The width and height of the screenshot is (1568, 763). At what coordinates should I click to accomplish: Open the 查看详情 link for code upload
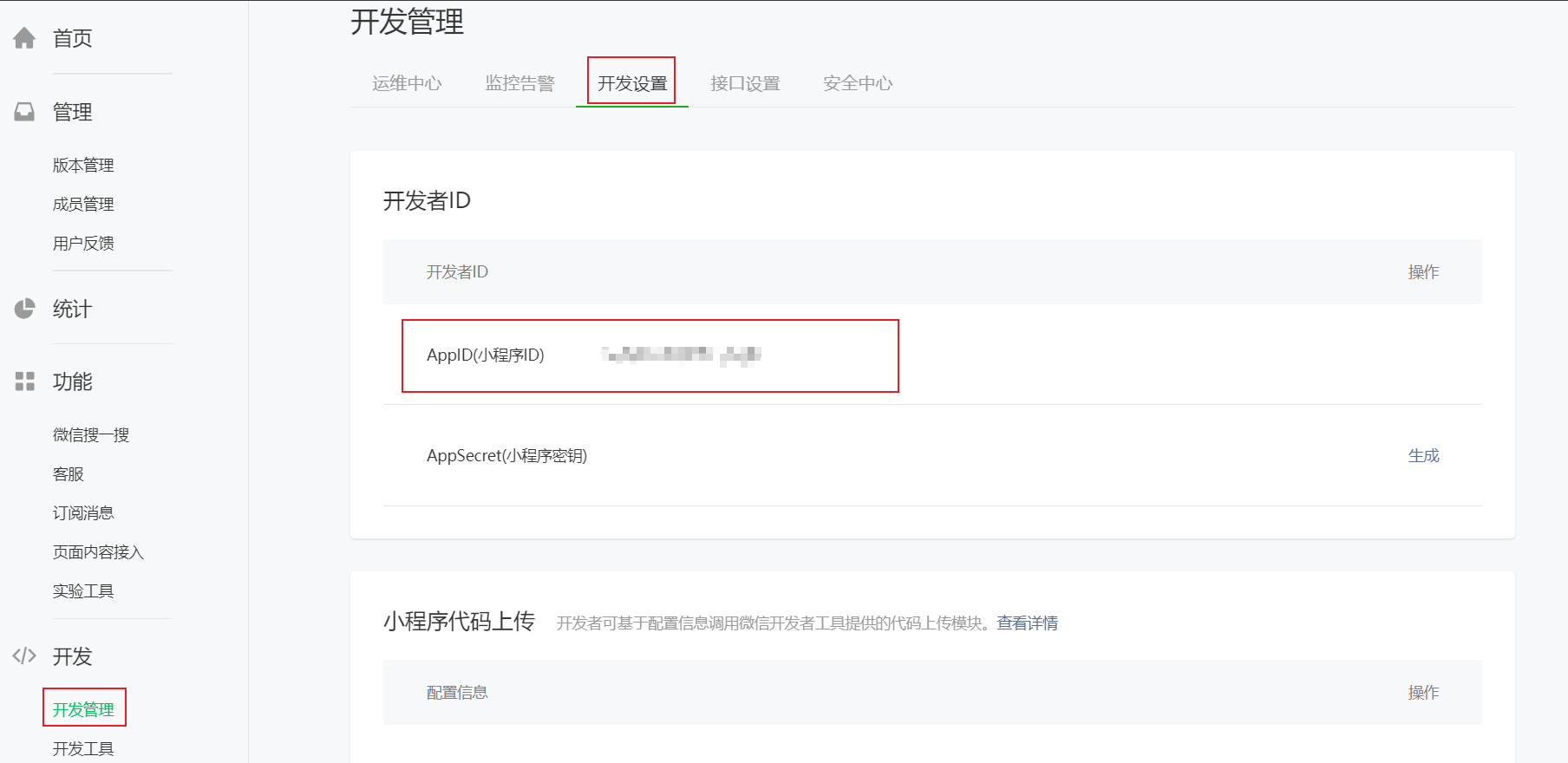pyautogui.click(x=1027, y=623)
